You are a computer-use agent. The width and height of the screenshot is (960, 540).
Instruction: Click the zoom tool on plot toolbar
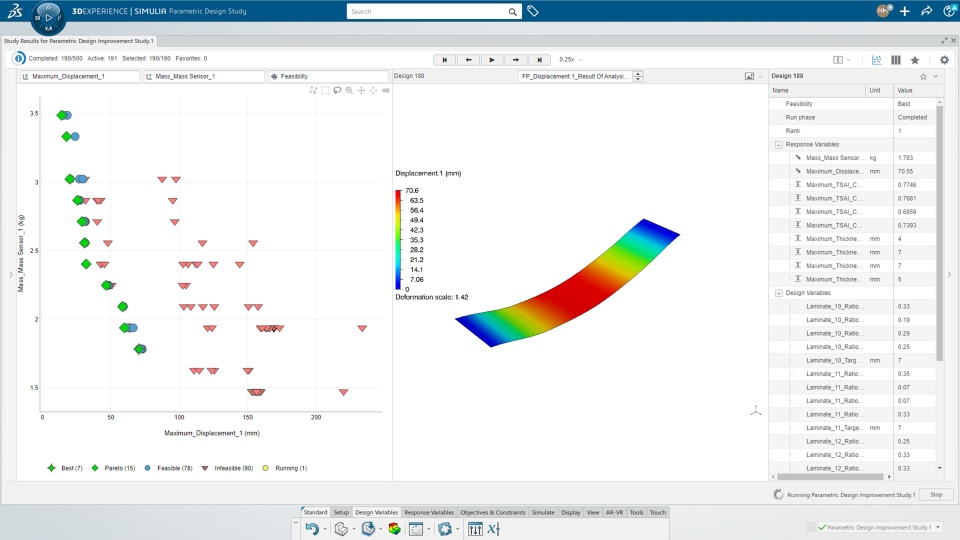point(349,91)
